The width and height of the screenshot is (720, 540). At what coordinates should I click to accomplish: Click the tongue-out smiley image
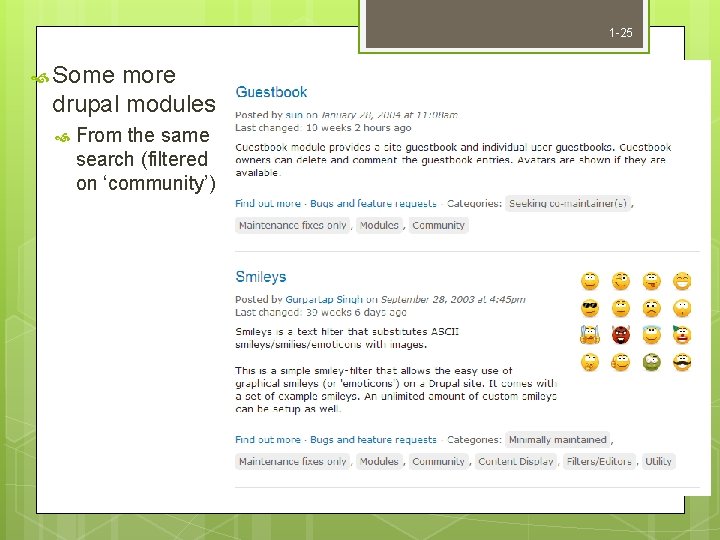[x=651, y=281]
